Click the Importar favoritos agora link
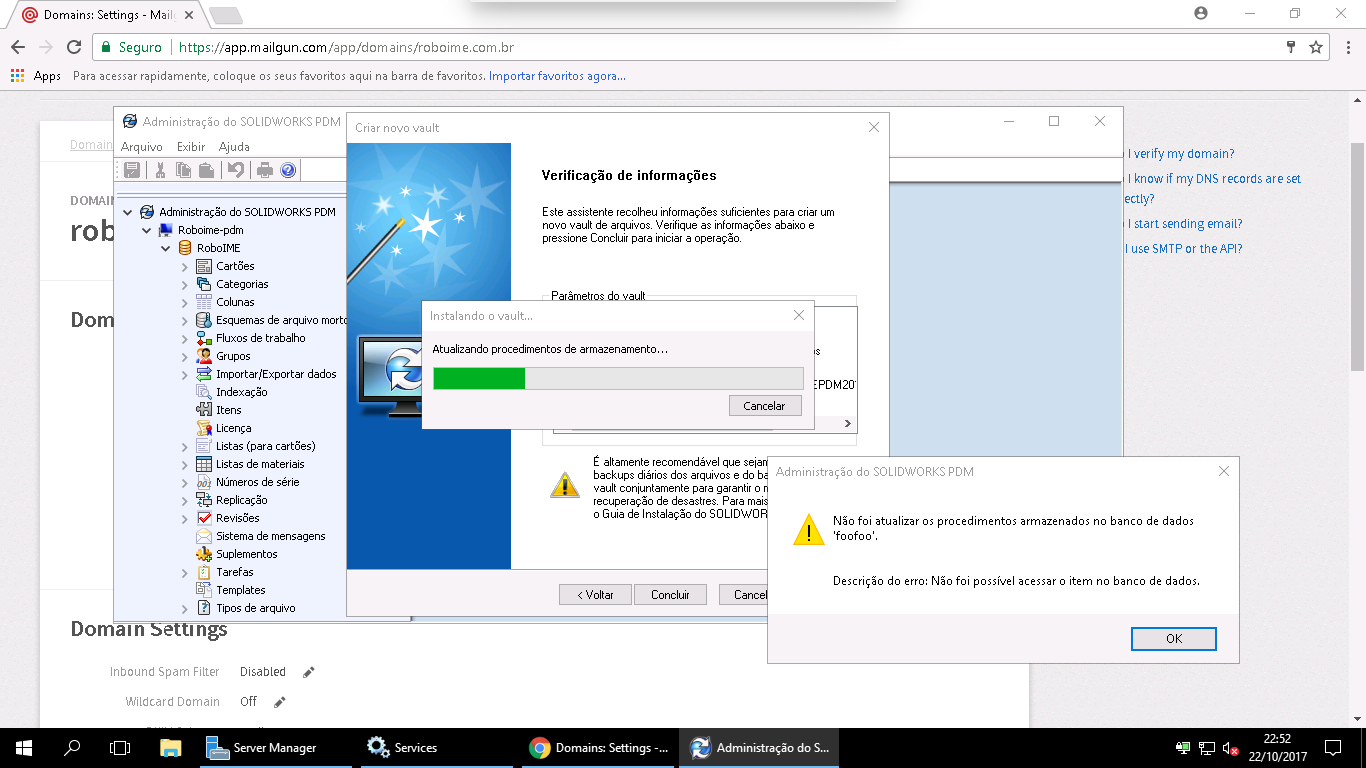The height and width of the screenshot is (768, 1366). [x=557, y=76]
